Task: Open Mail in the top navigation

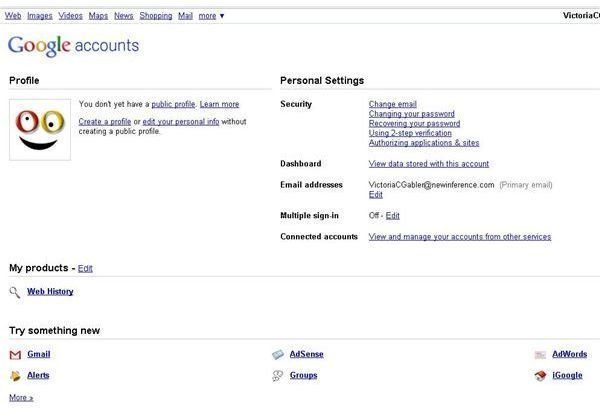Action: [186, 16]
